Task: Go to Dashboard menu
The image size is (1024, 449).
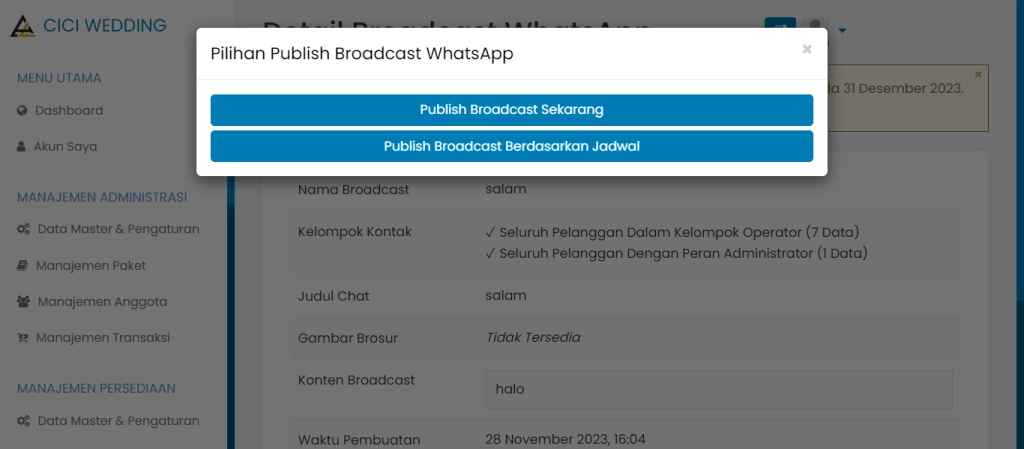Action: coord(69,110)
